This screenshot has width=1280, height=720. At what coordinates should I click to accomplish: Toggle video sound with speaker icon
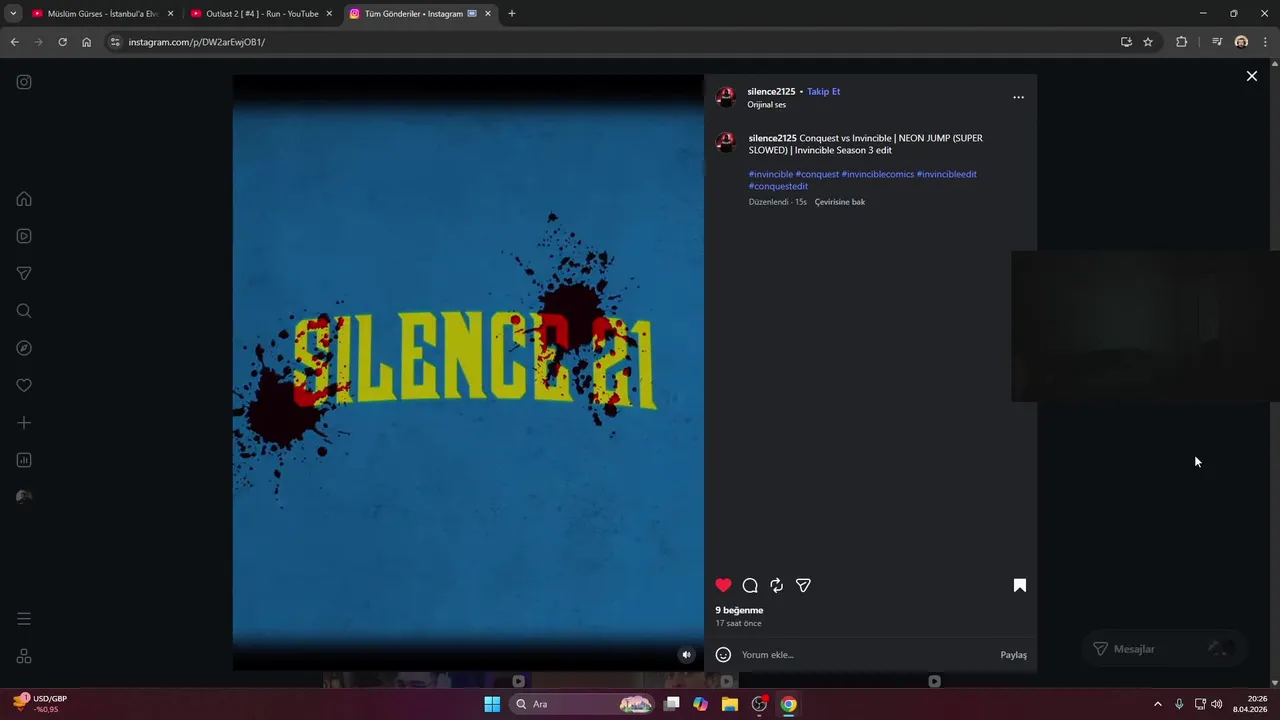[x=686, y=655]
